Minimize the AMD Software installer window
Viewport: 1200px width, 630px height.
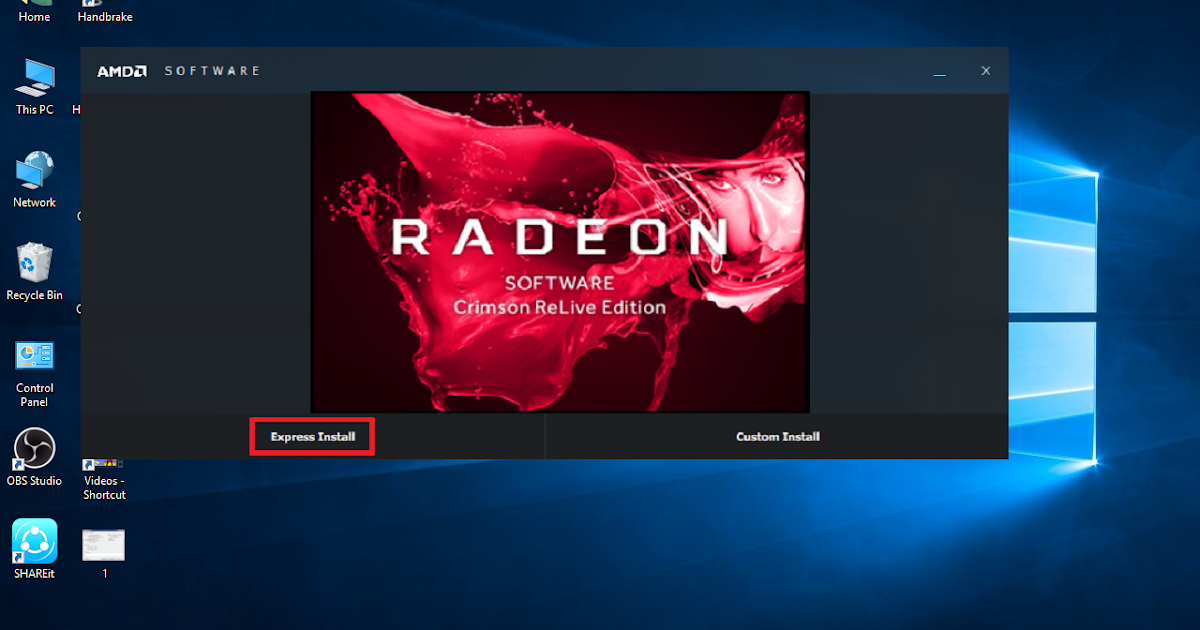938,71
